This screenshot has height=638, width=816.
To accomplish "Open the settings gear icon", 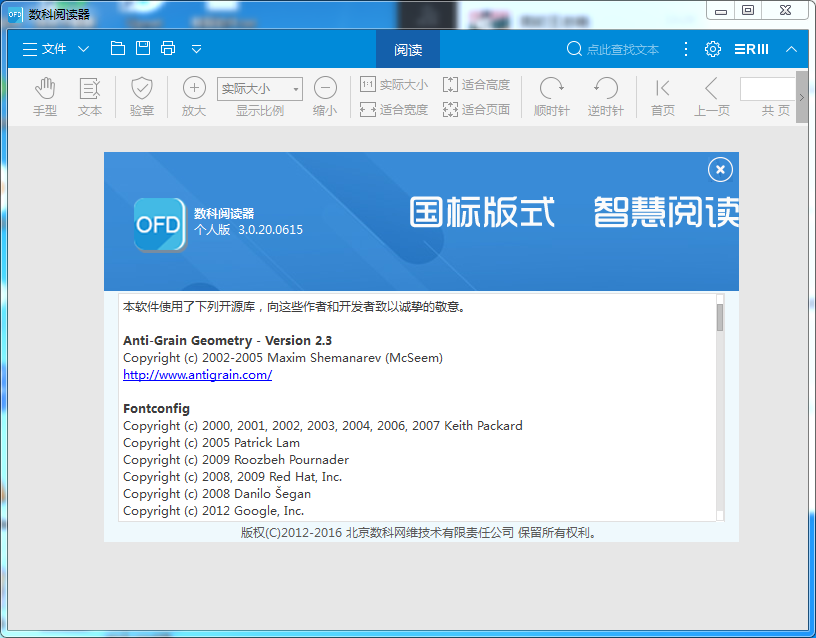I will coord(712,47).
